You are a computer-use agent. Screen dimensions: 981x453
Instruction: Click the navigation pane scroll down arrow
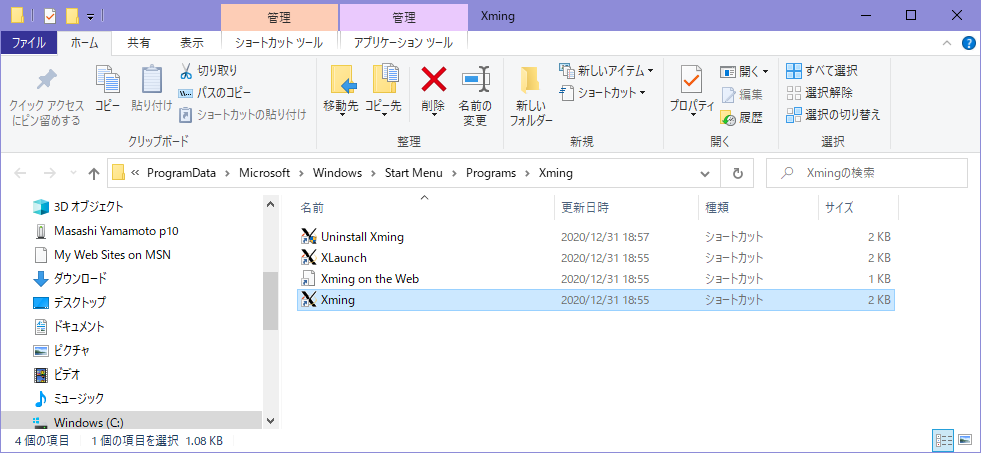pos(270,420)
